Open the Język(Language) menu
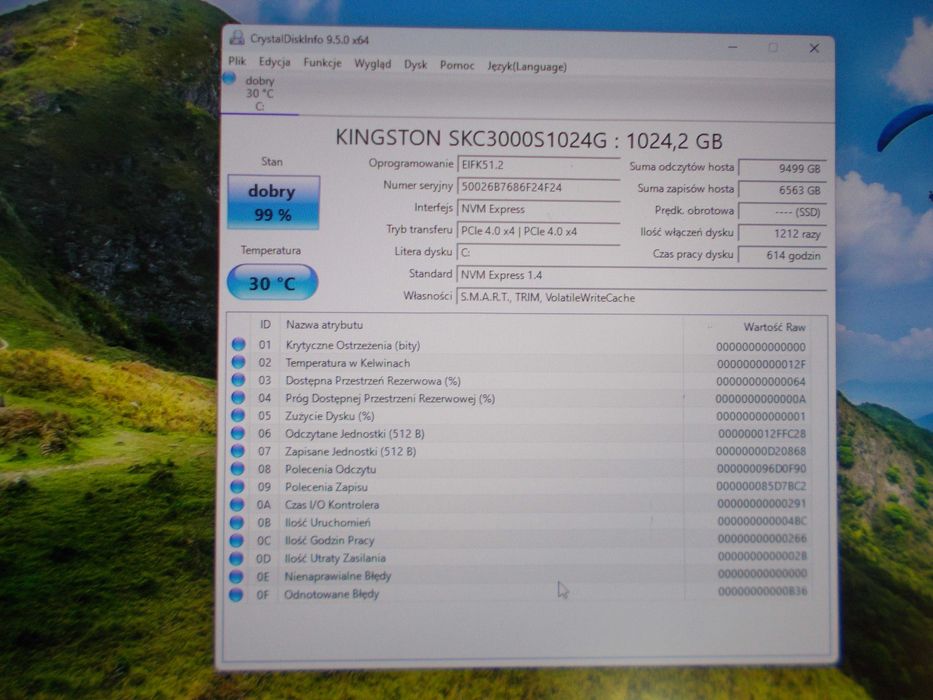 click(527, 67)
